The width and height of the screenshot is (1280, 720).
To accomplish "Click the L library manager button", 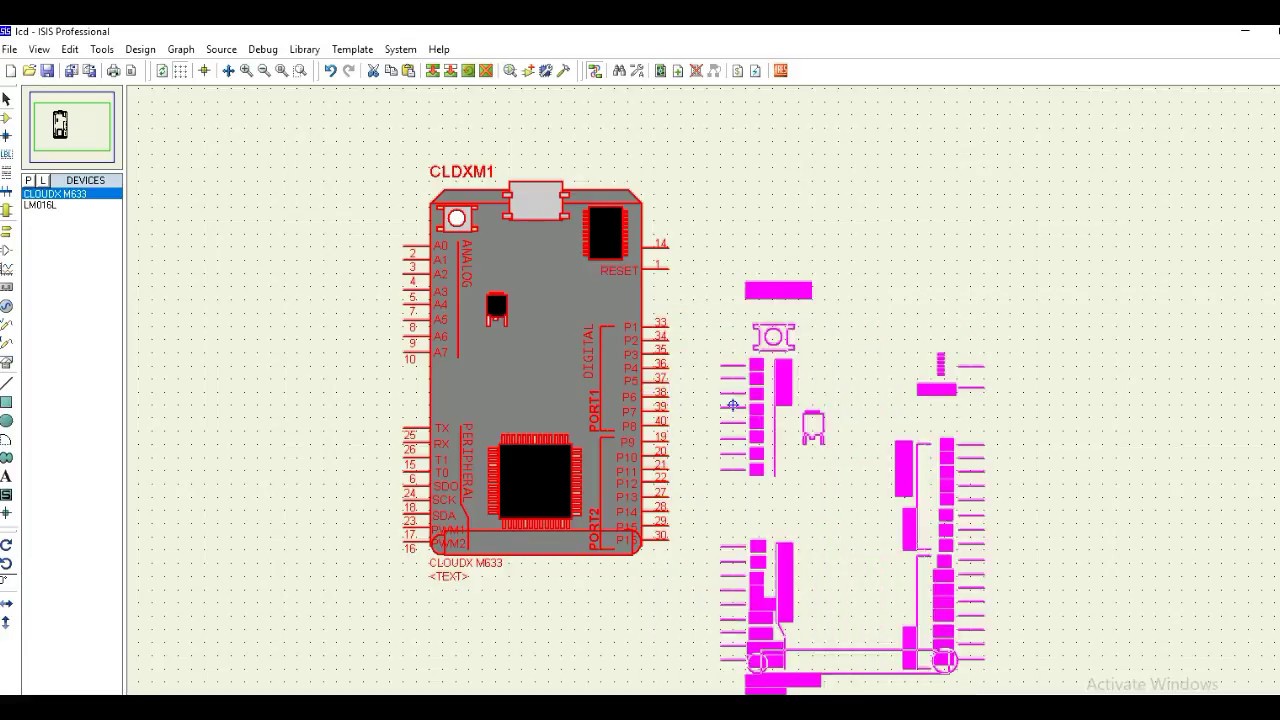I will pyautogui.click(x=43, y=180).
